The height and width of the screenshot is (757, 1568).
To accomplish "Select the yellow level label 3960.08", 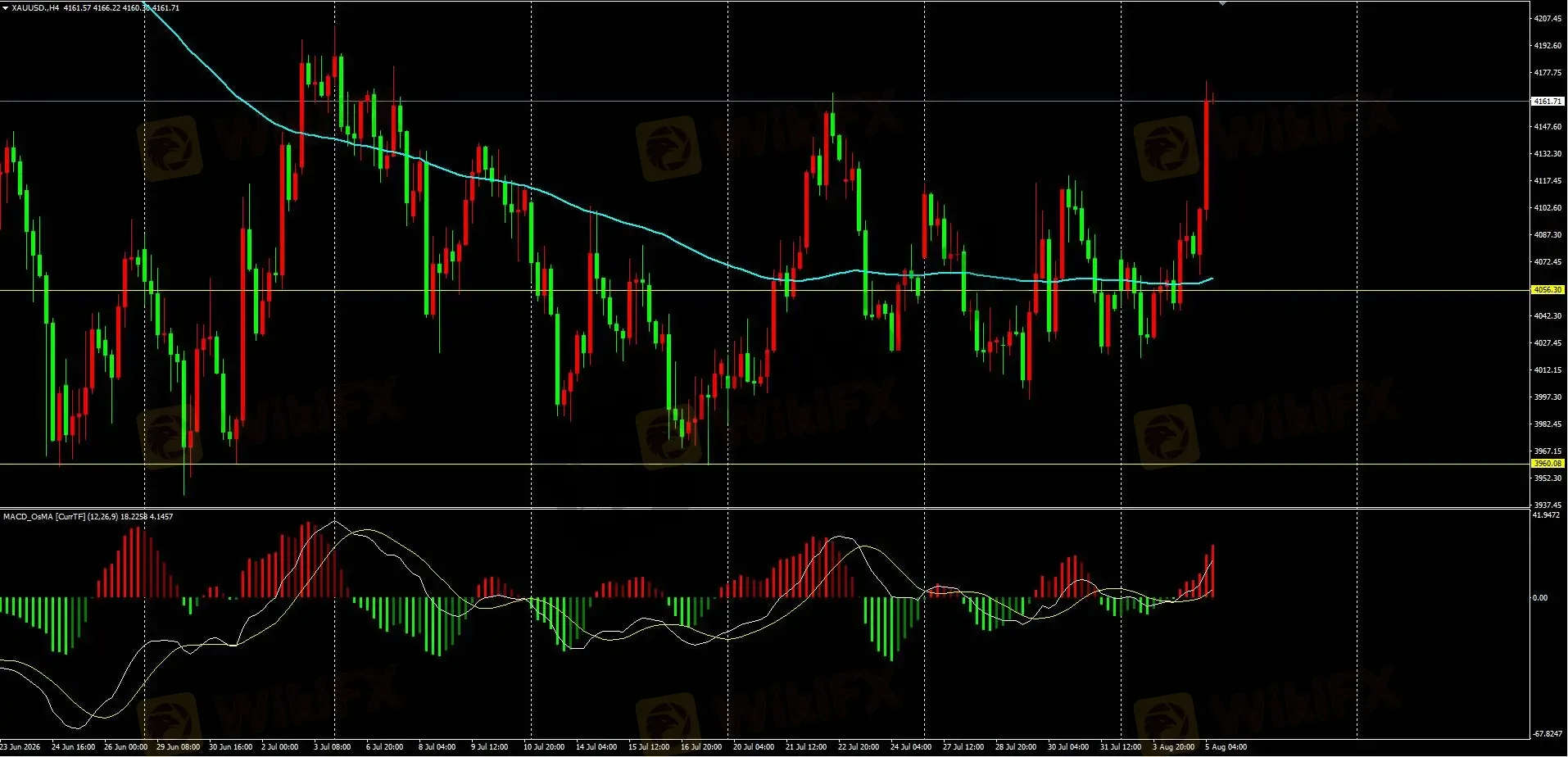I will pyautogui.click(x=1548, y=463).
